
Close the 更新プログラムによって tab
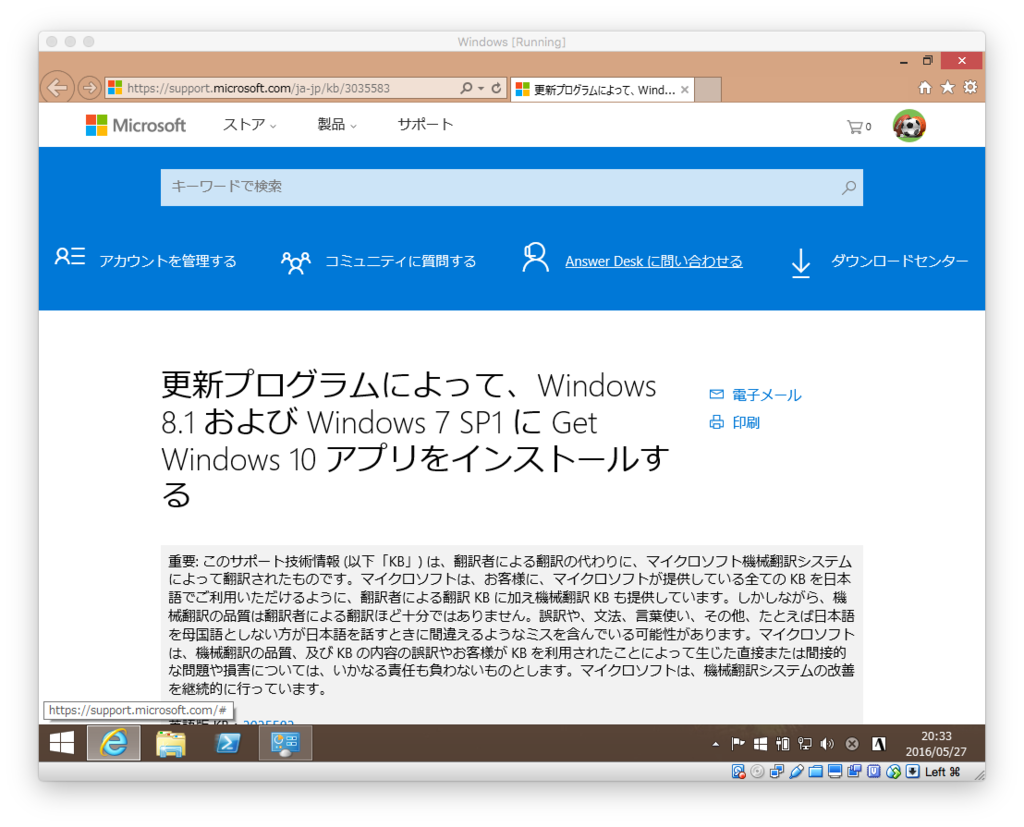684,89
